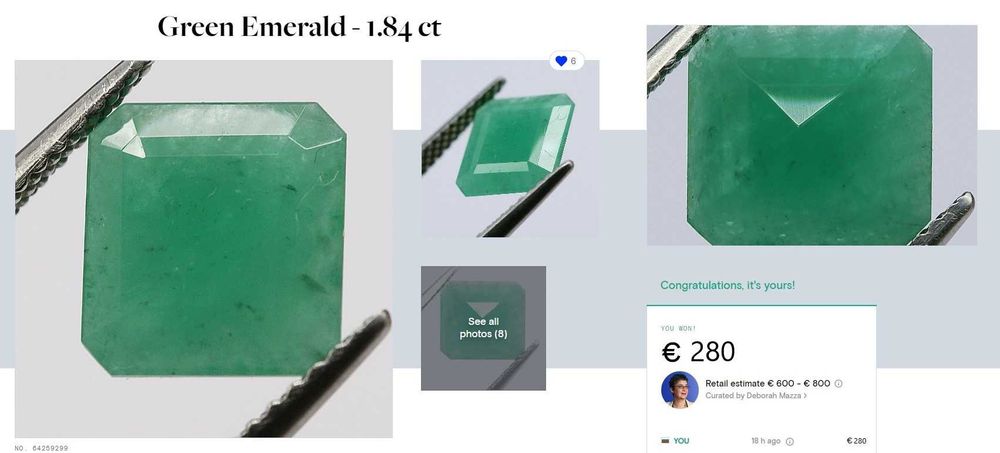
Task: Click the flag icon beside YOU bidder
Action: pos(665,441)
